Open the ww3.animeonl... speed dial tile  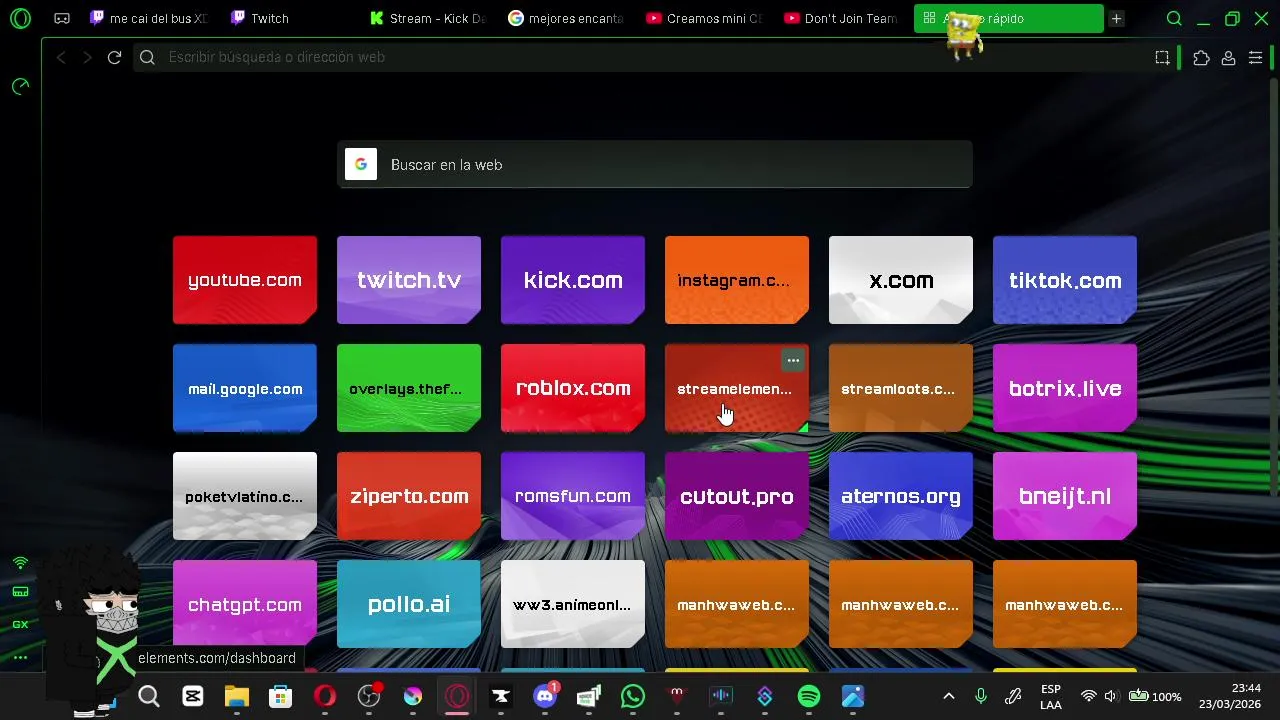573,604
